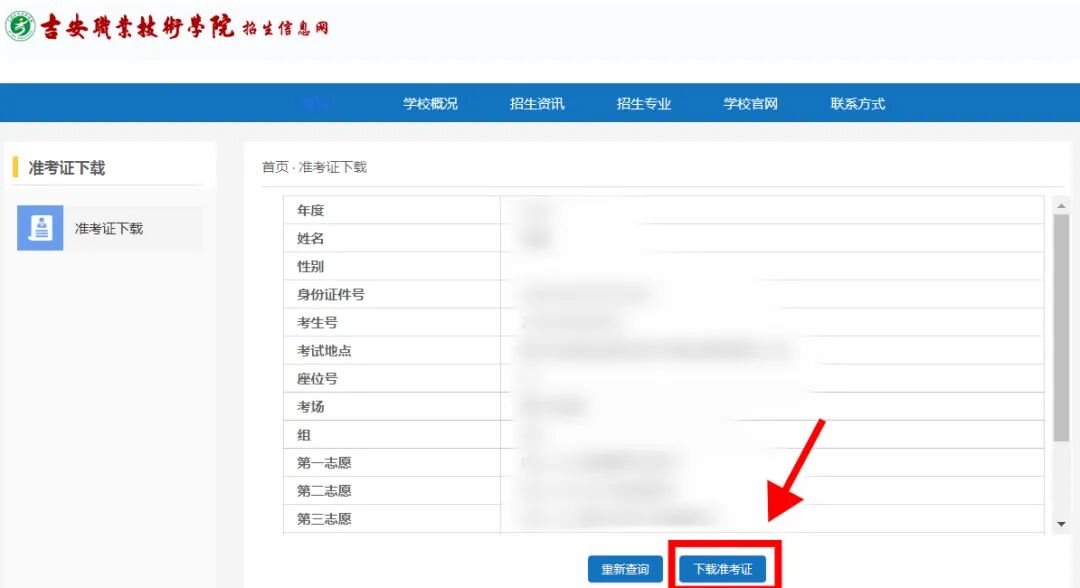Select the 第一志愿 table row label

coord(324,463)
